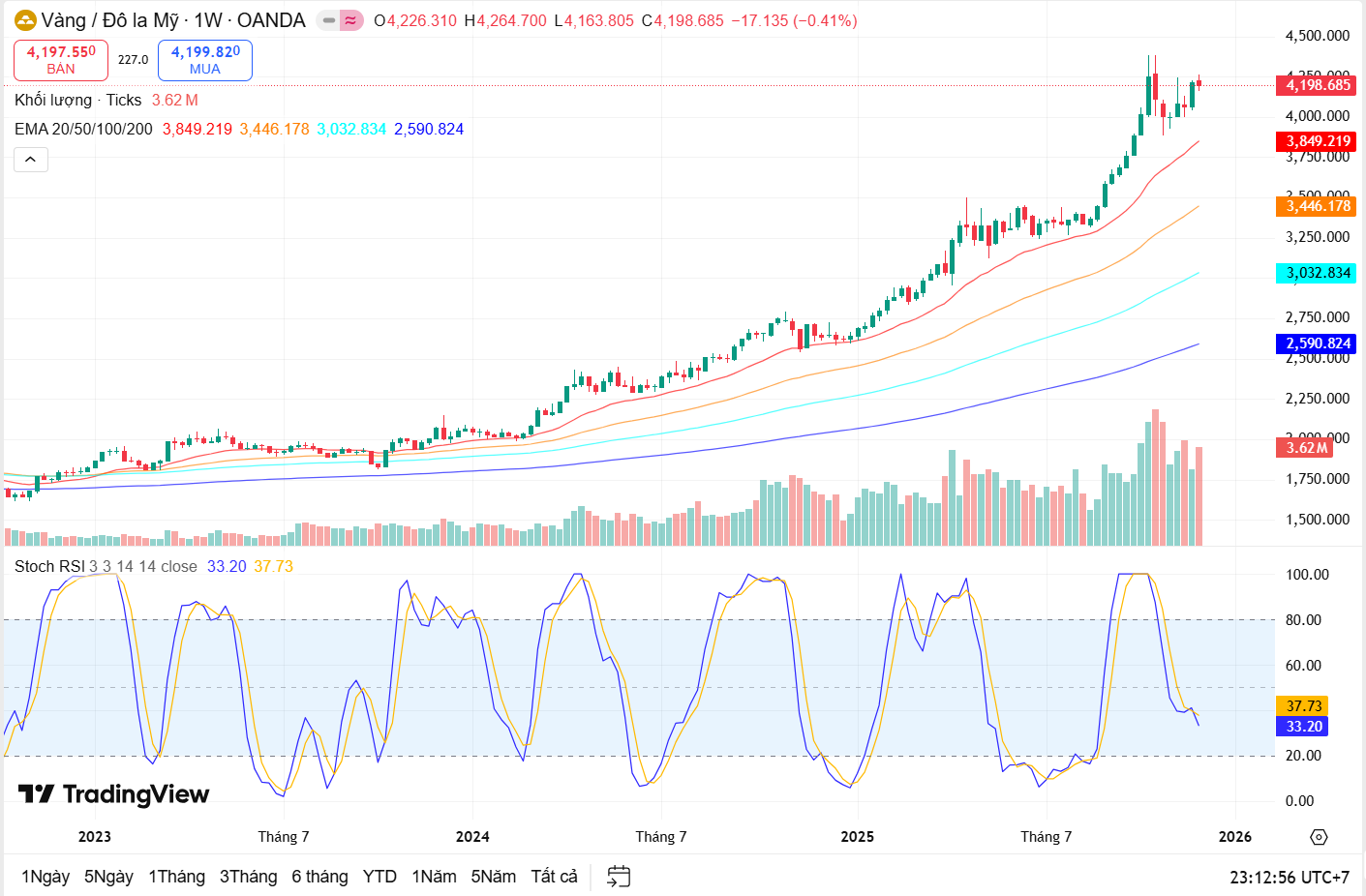Select the Stoch RSI indicator legend
The image size is (1366, 896).
click(x=50, y=567)
